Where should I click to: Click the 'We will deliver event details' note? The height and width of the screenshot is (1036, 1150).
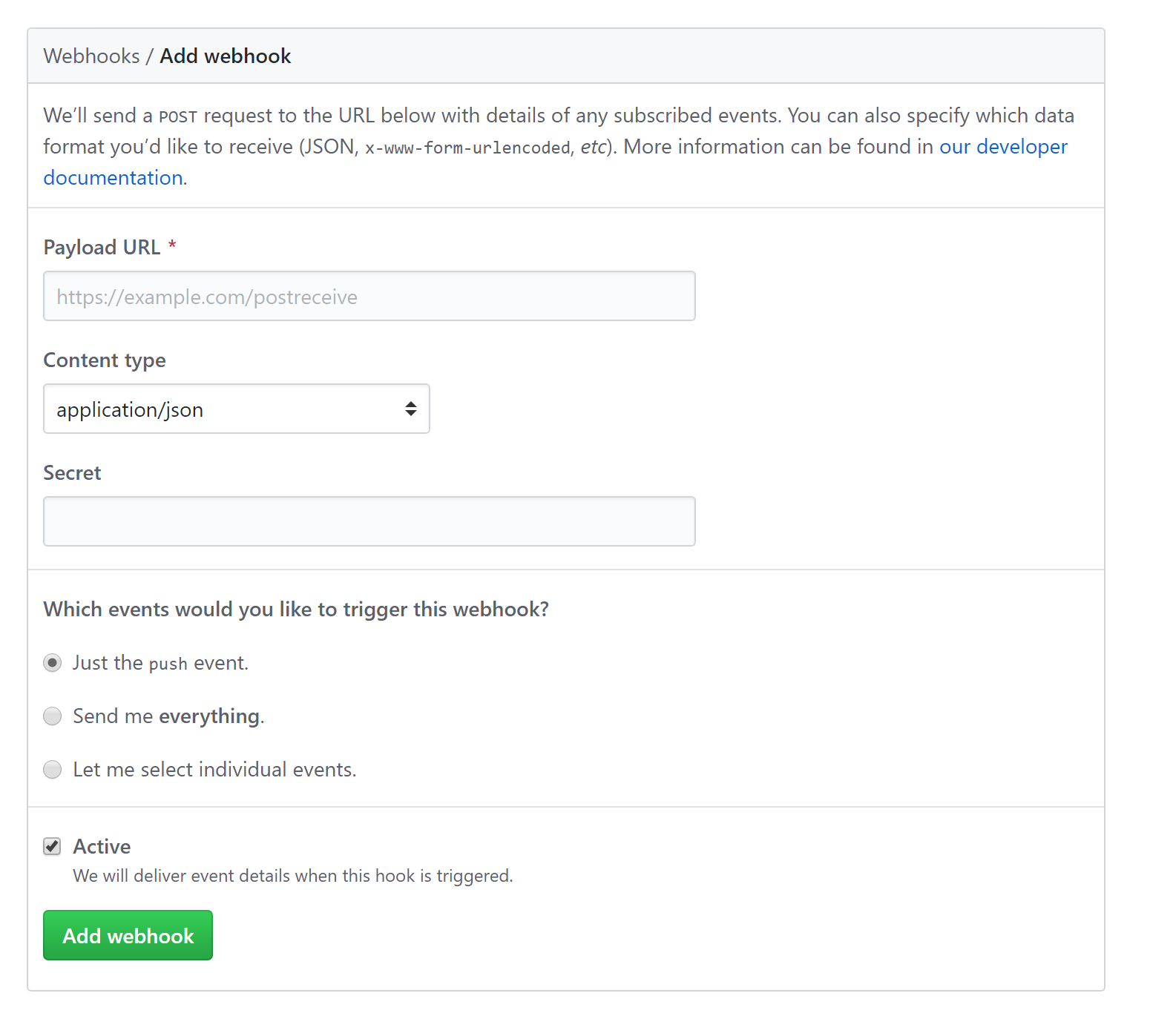pyautogui.click(x=292, y=876)
